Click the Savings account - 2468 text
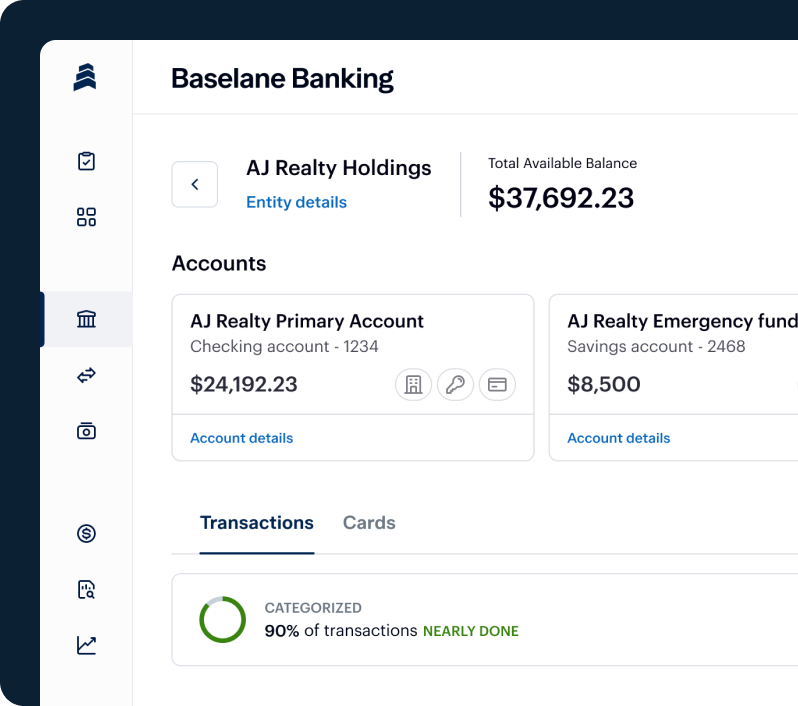This screenshot has width=798, height=706. (657, 346)
